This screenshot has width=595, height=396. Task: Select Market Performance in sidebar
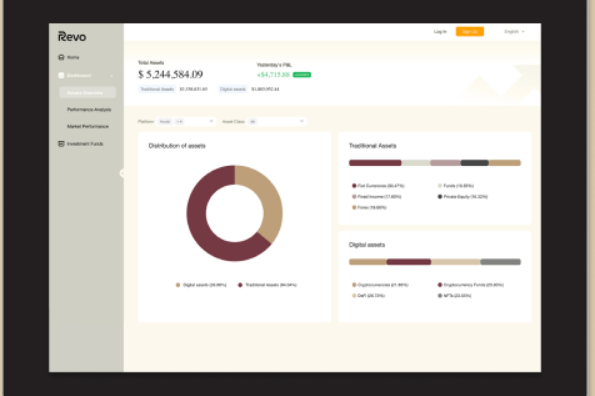point(88,126)
